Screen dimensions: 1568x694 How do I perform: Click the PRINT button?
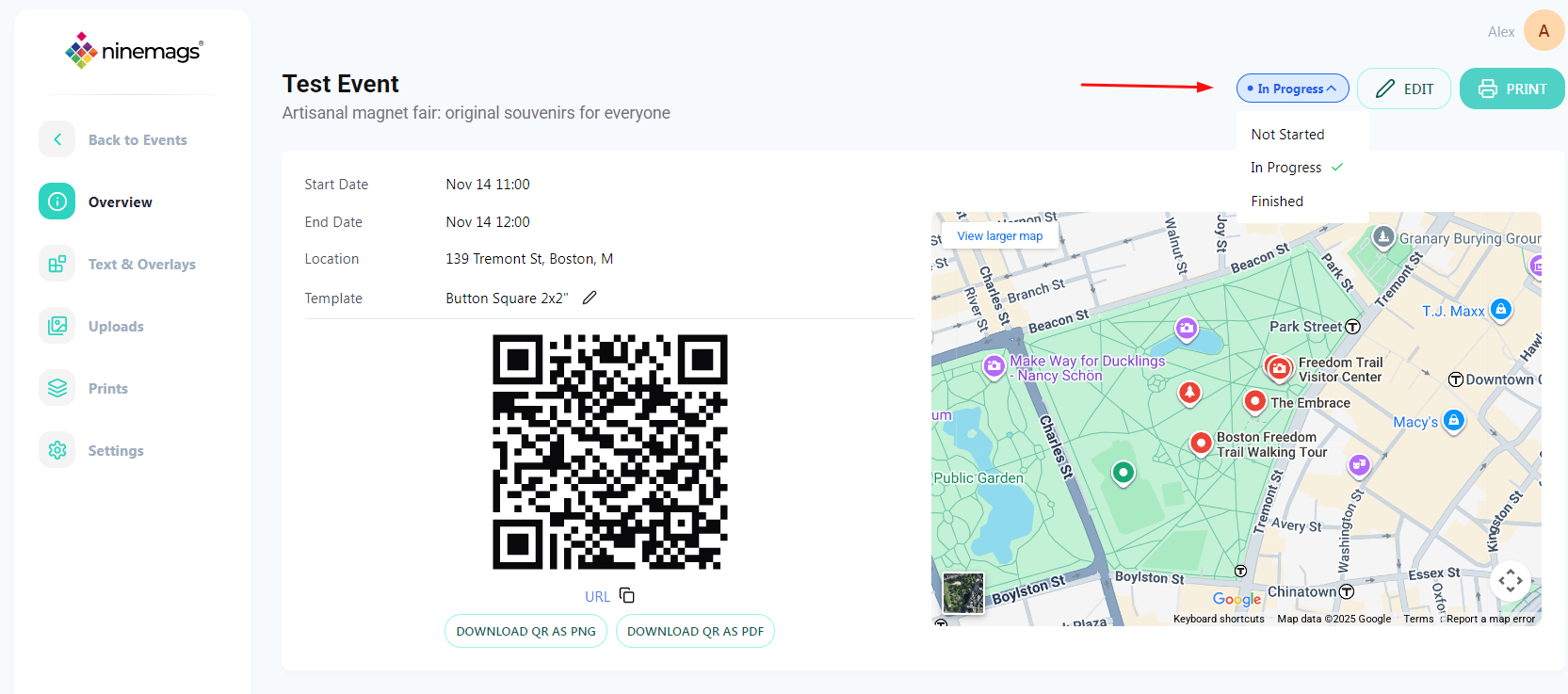(x=1511, y=89)
